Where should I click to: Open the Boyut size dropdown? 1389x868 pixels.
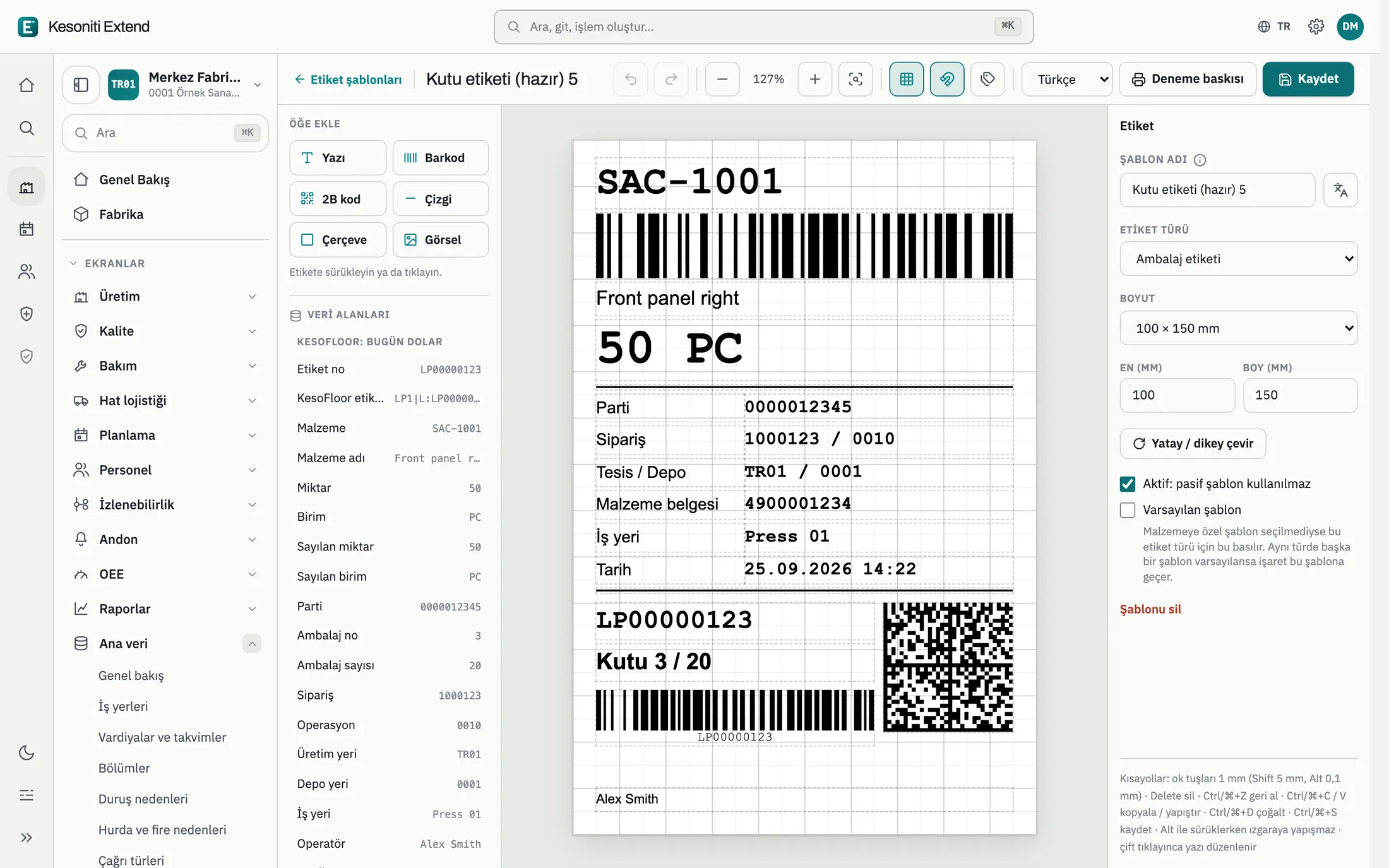point(1238,328)
